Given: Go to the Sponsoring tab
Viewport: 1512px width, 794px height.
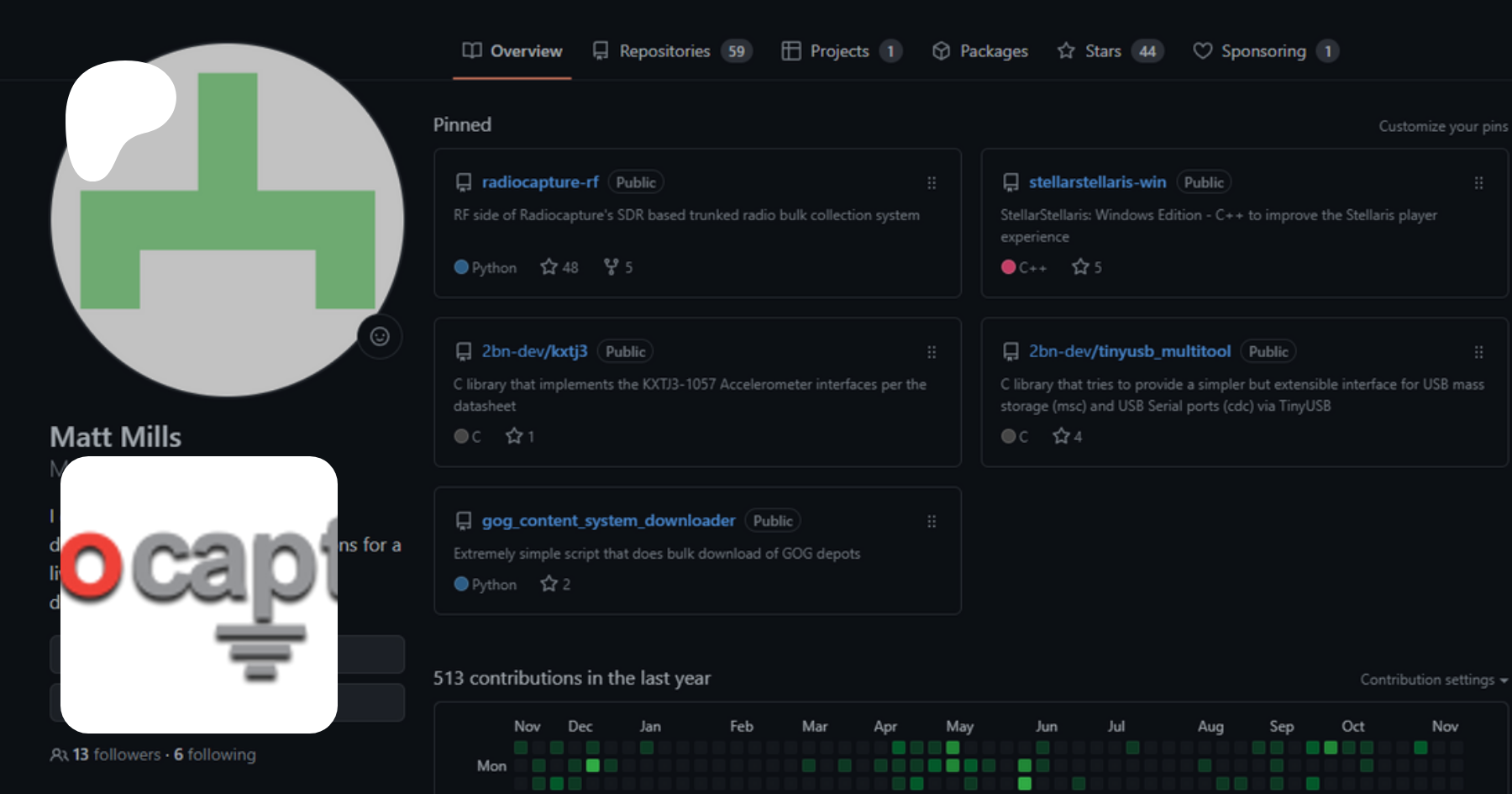Looking at the screenshot, I should pos(1264,51).
